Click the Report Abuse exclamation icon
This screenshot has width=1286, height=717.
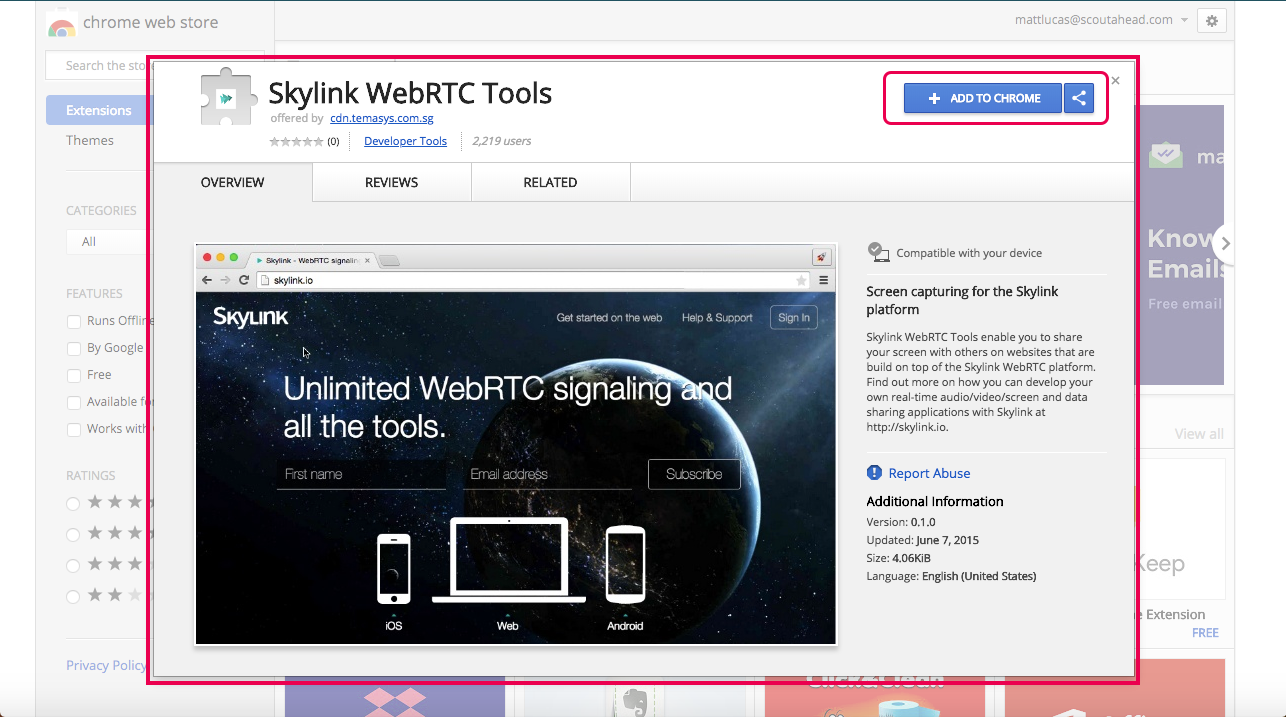(875, 473)
